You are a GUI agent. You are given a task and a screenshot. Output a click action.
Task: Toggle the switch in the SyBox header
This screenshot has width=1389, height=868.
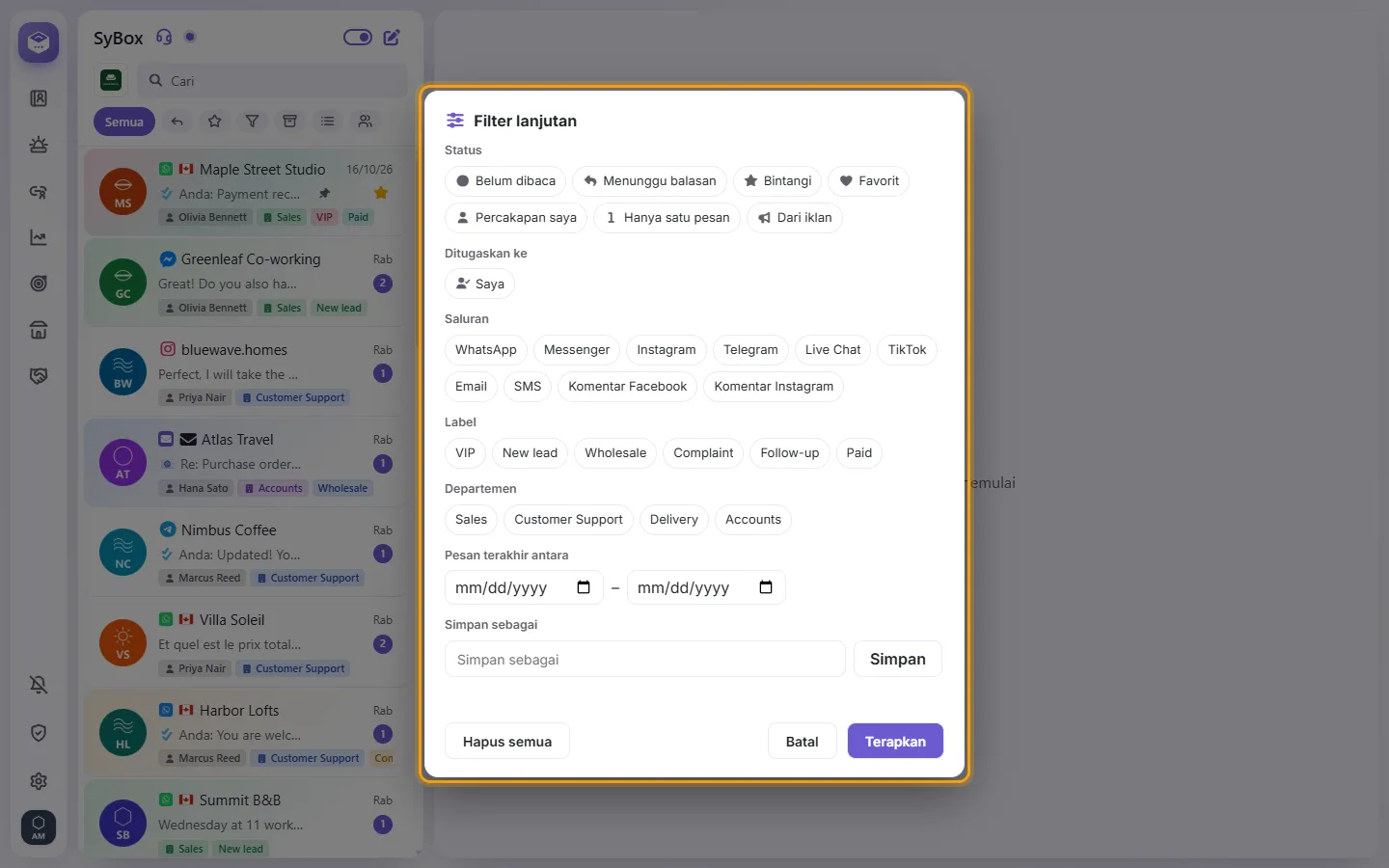pyautogui.click(x=358, y=38)
